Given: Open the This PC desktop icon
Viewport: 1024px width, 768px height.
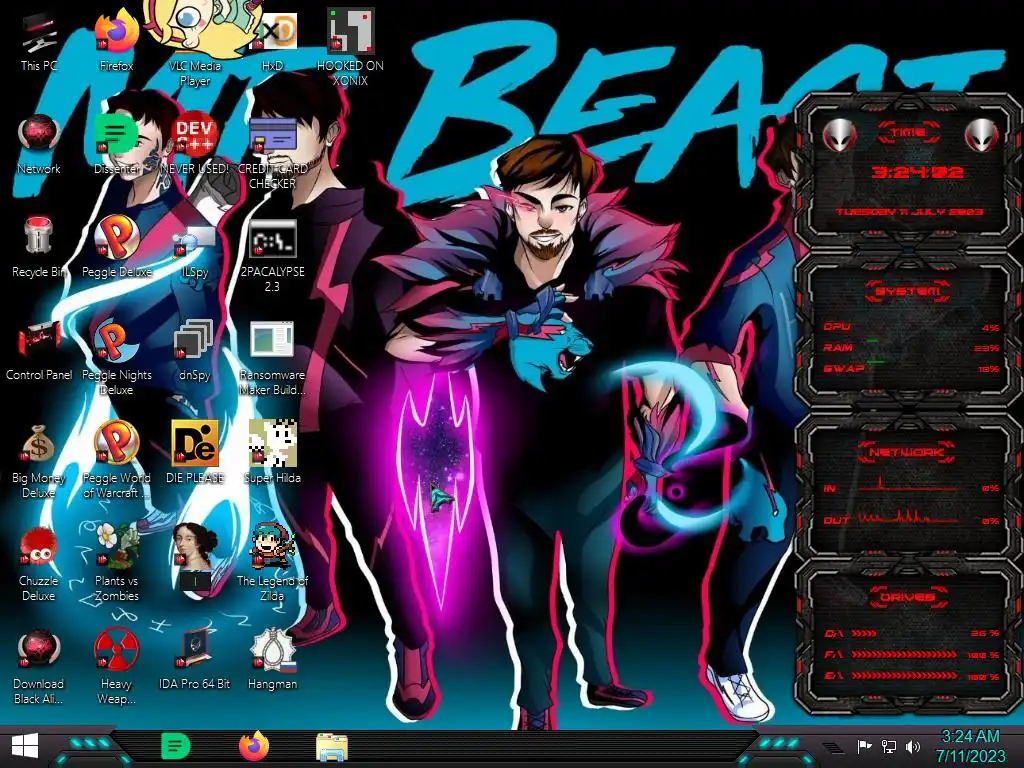Looking at the screenshot, I should 39,42.
